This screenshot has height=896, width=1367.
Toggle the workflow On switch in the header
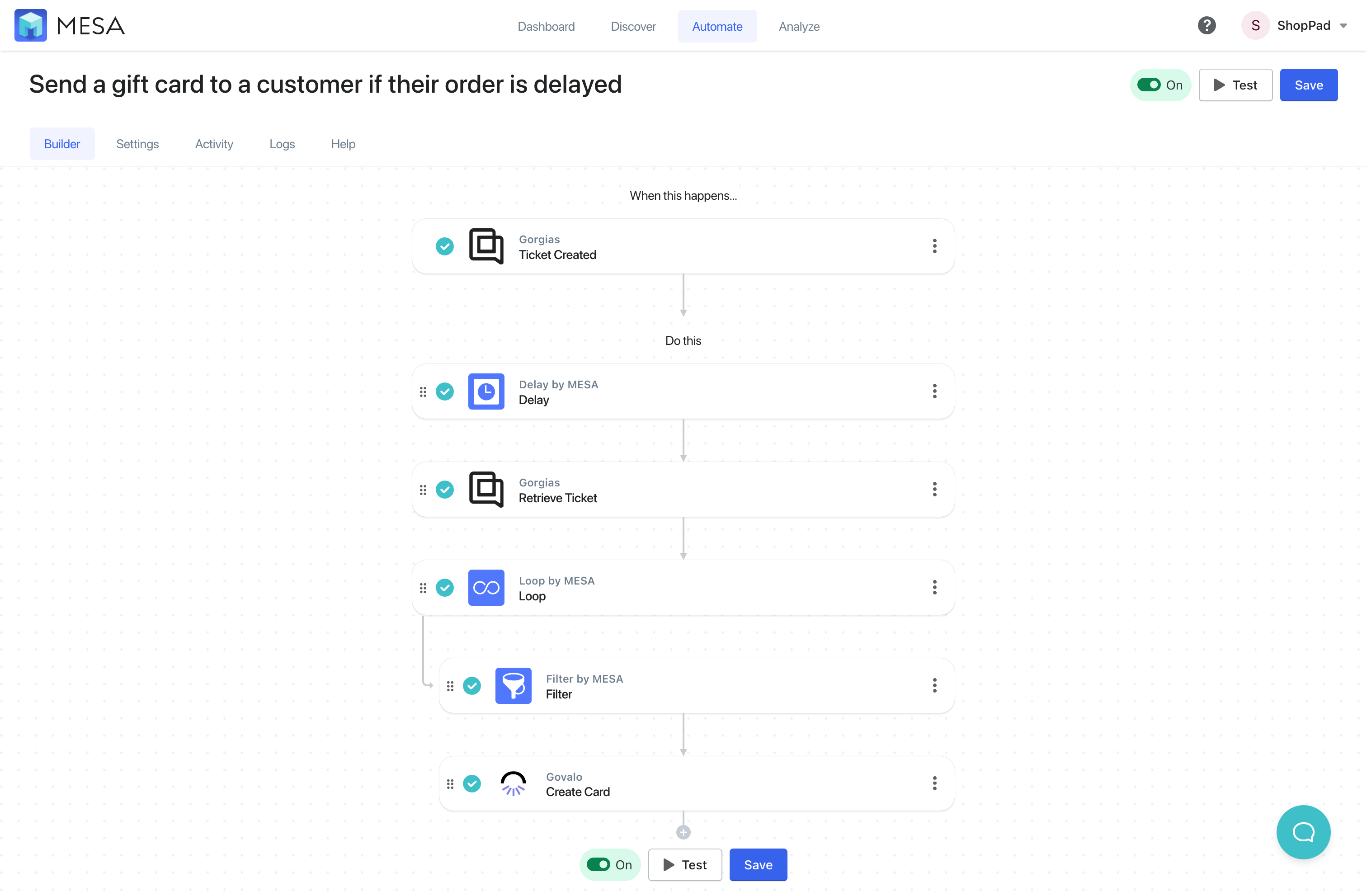tap(1149, 85)
